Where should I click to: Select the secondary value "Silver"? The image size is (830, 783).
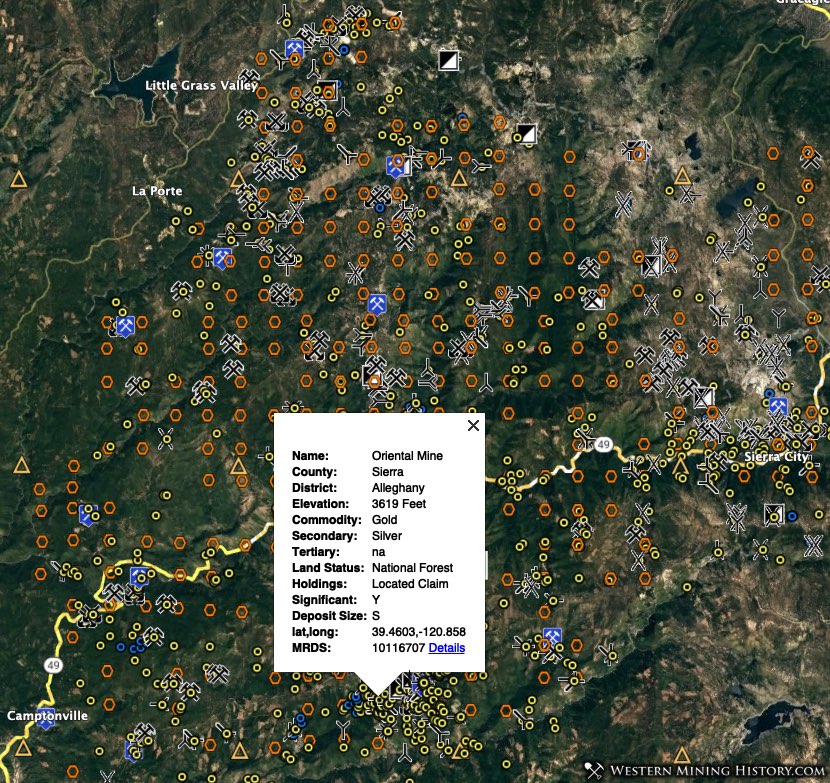coord(386,536)
